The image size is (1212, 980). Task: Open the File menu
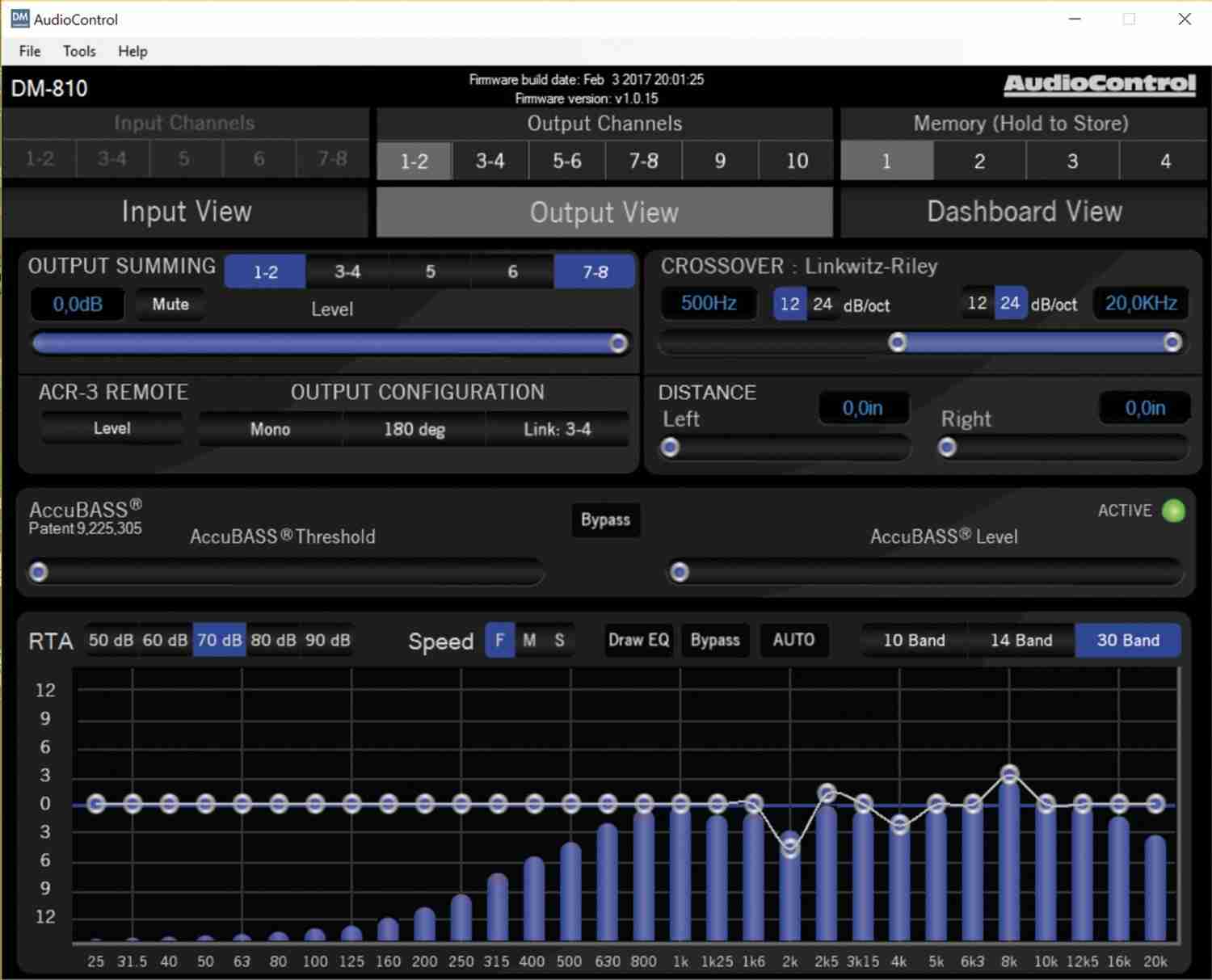tap(30, 51)
